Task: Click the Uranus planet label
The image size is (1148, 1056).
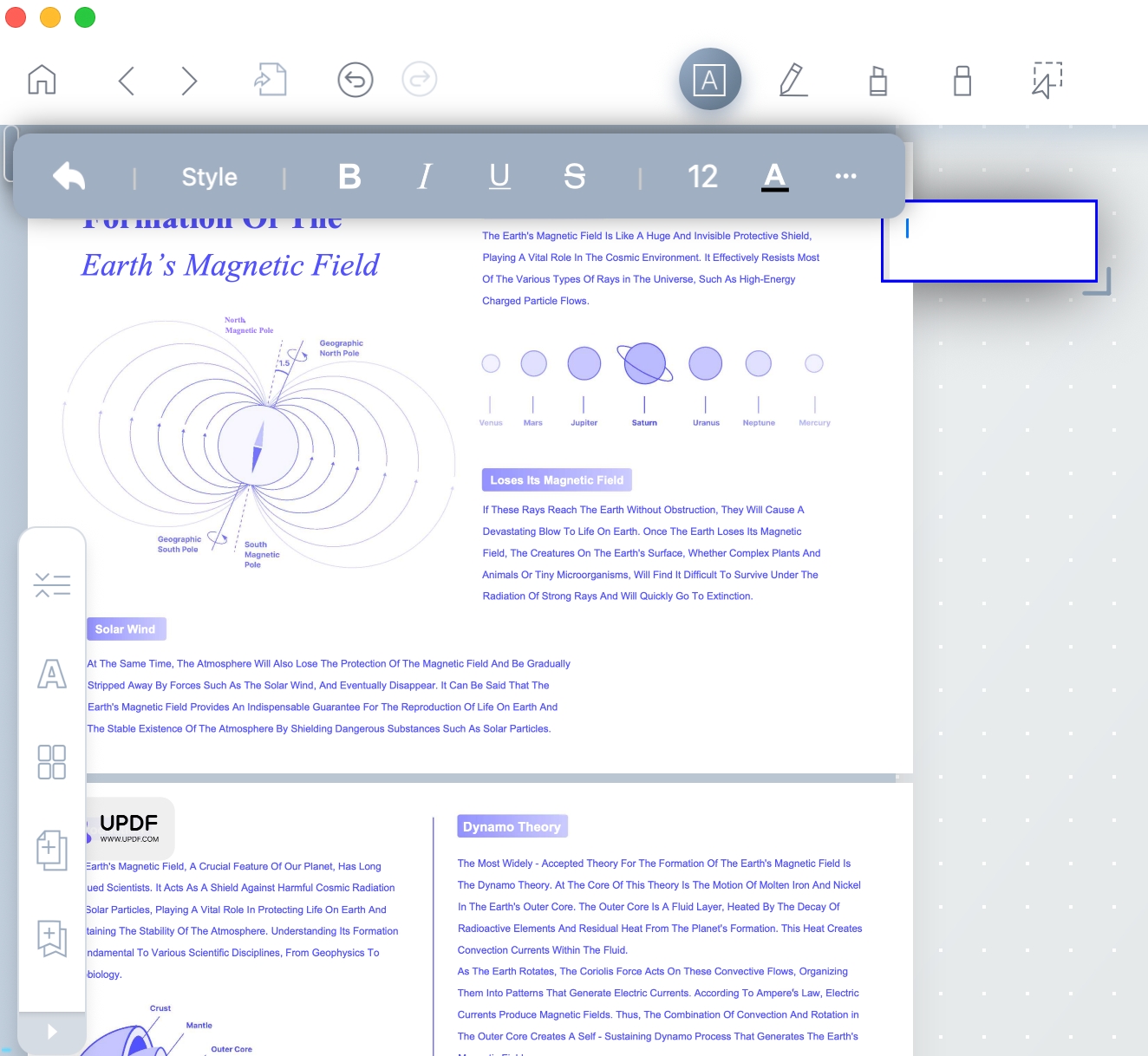Action: 706,423
